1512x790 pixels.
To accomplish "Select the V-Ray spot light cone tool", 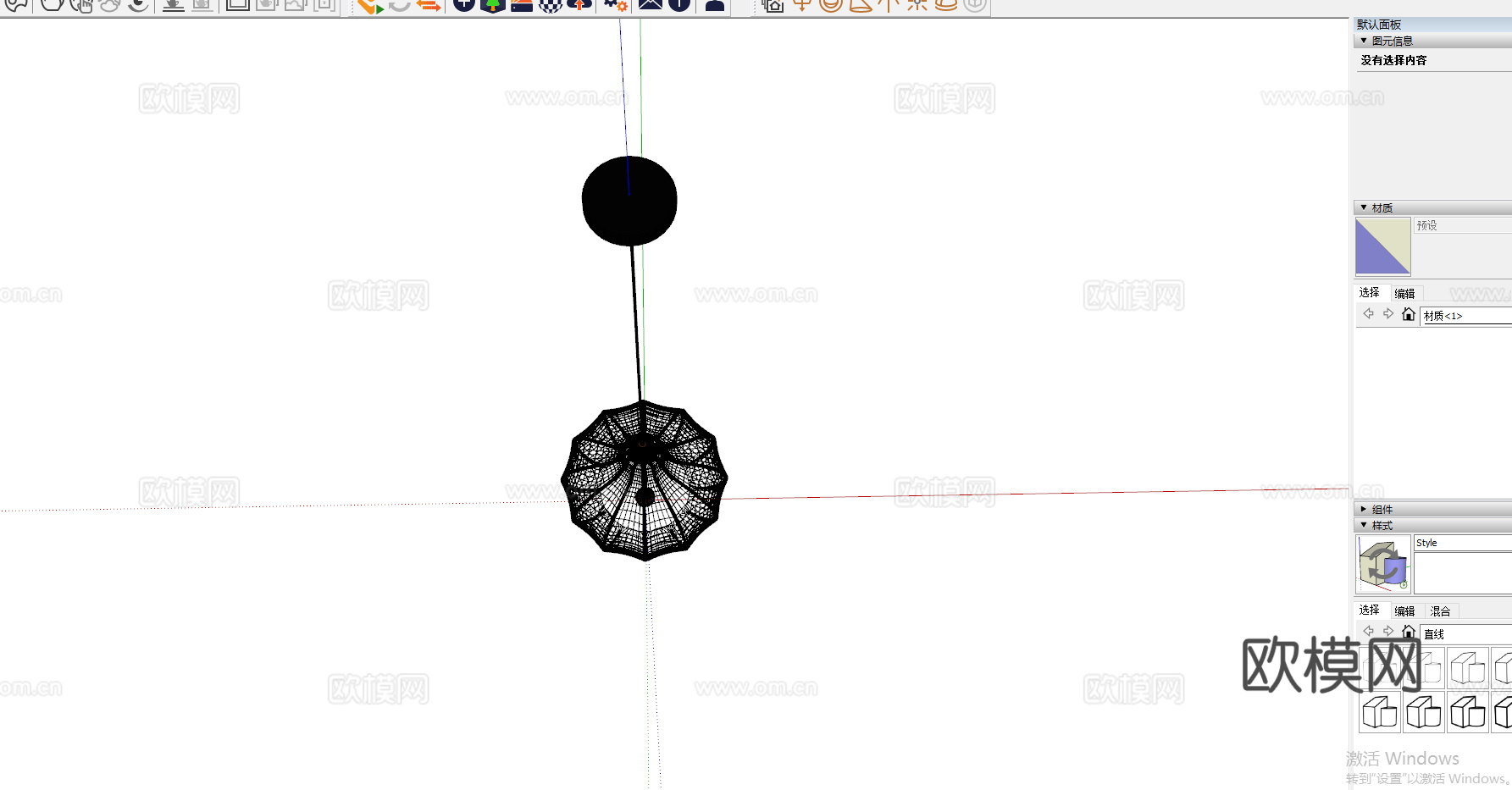I will (x=860, y=4).
